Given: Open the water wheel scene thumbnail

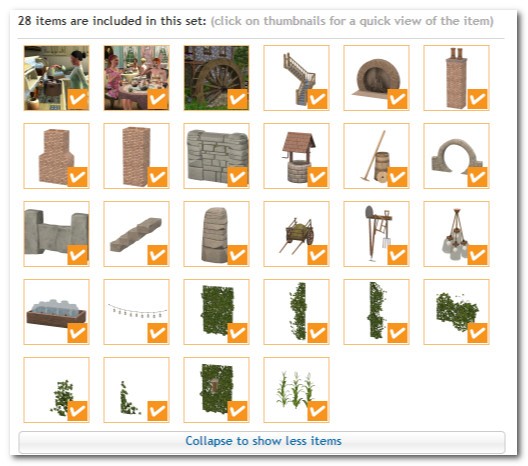Looking at the screenshot, I should point(217,78).
